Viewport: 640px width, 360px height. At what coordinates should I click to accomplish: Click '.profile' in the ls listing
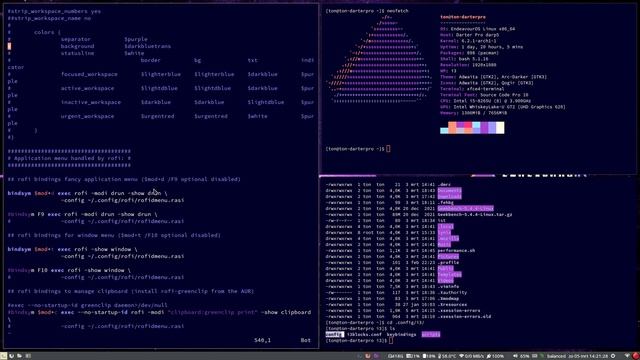tap(448, 262)
